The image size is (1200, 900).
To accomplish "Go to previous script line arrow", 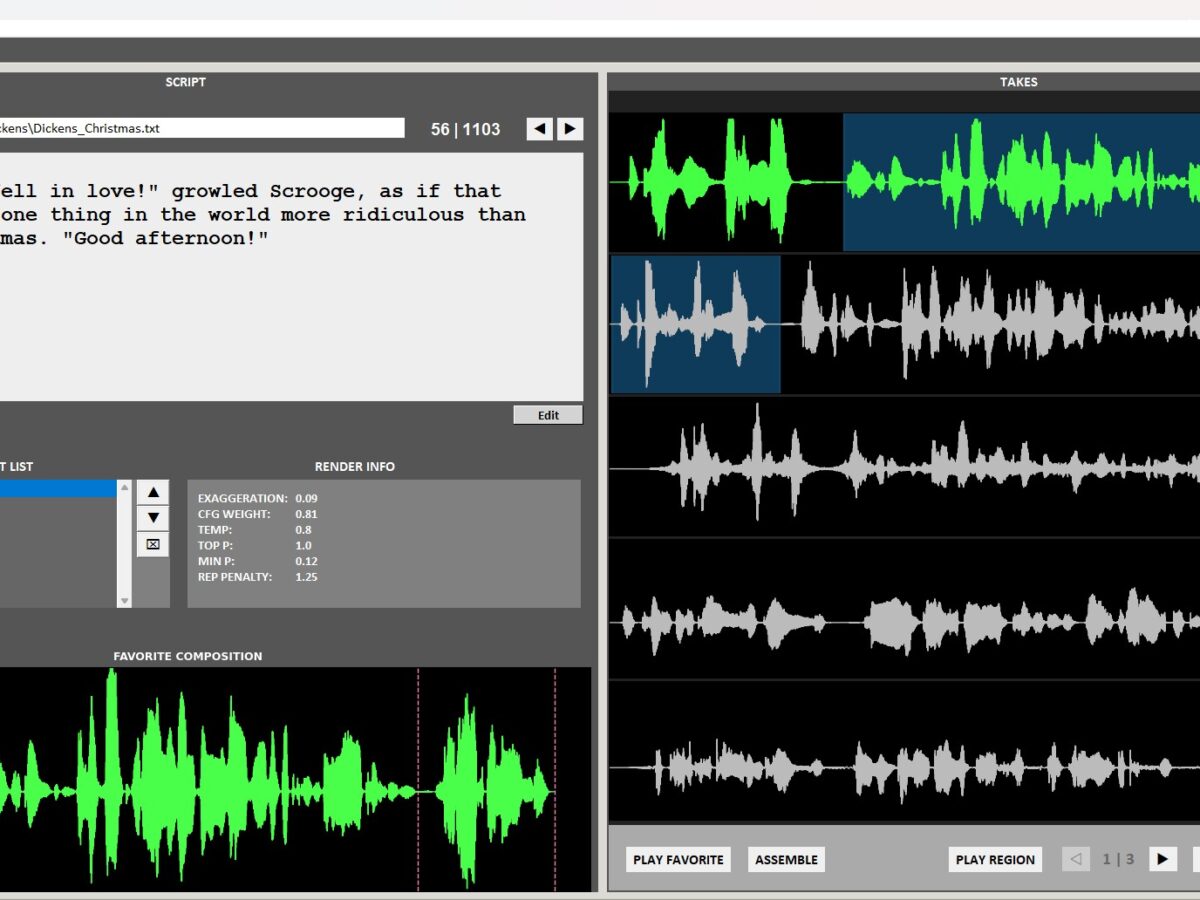I will click(540, 129).
